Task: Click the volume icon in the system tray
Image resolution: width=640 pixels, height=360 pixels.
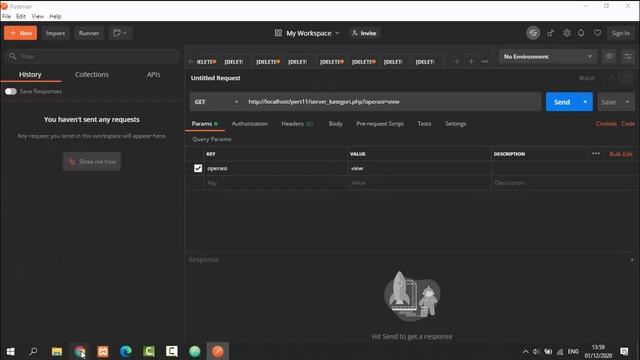Action: 536,351
